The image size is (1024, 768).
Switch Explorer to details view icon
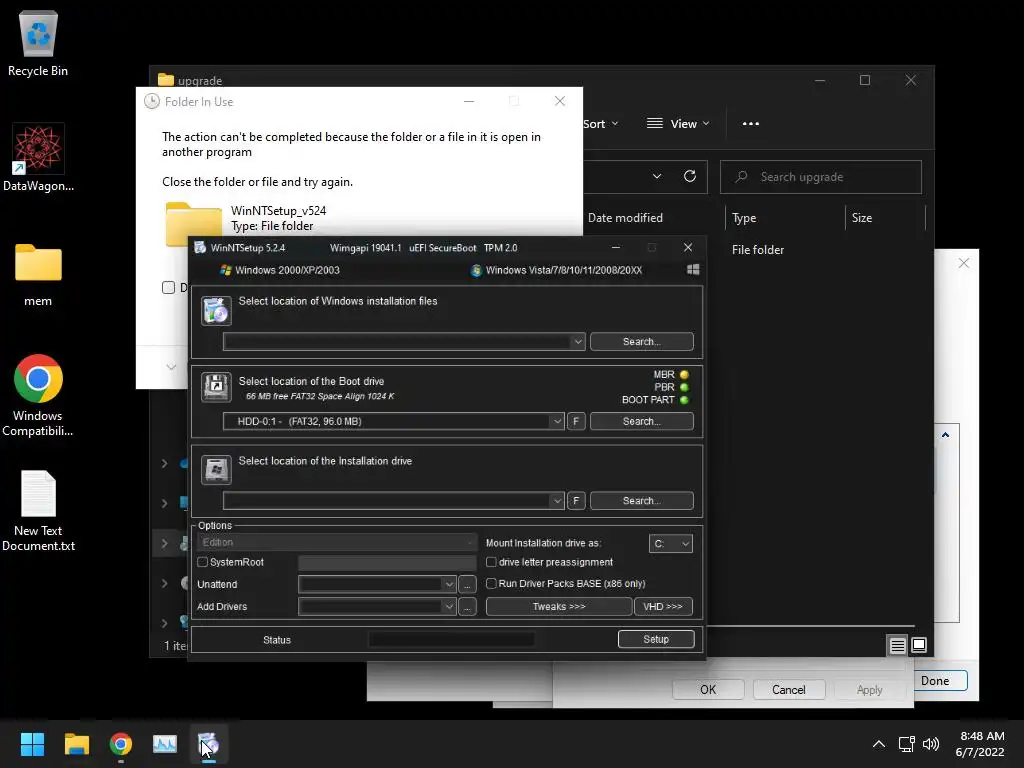pos(897,646)
